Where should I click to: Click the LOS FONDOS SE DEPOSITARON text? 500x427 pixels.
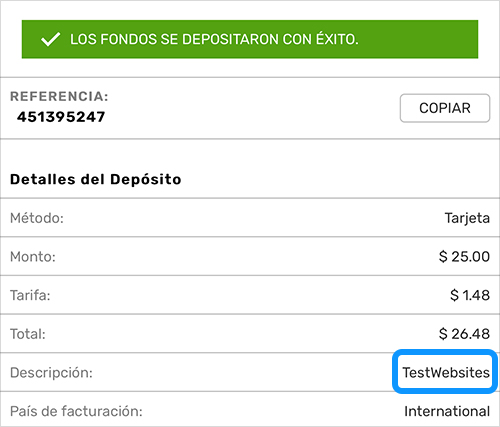(175, 39)
